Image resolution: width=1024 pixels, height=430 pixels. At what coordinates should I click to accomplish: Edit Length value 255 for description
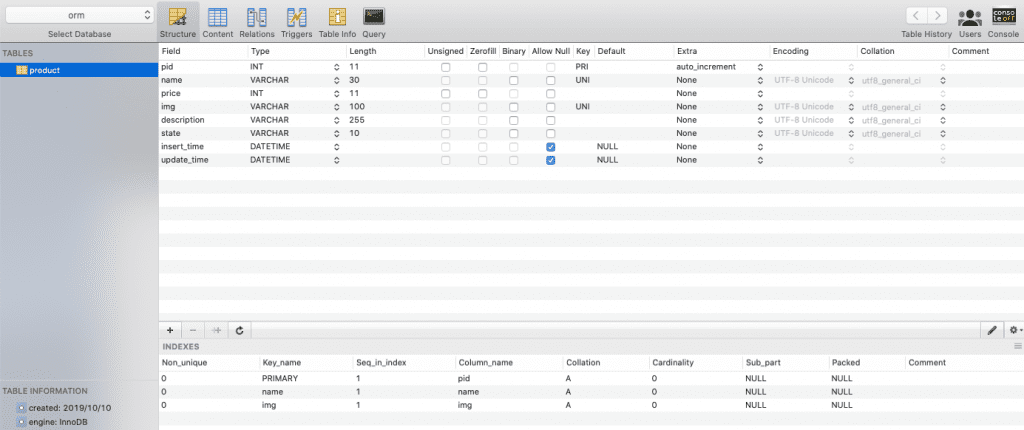click(x=357, y=120)
